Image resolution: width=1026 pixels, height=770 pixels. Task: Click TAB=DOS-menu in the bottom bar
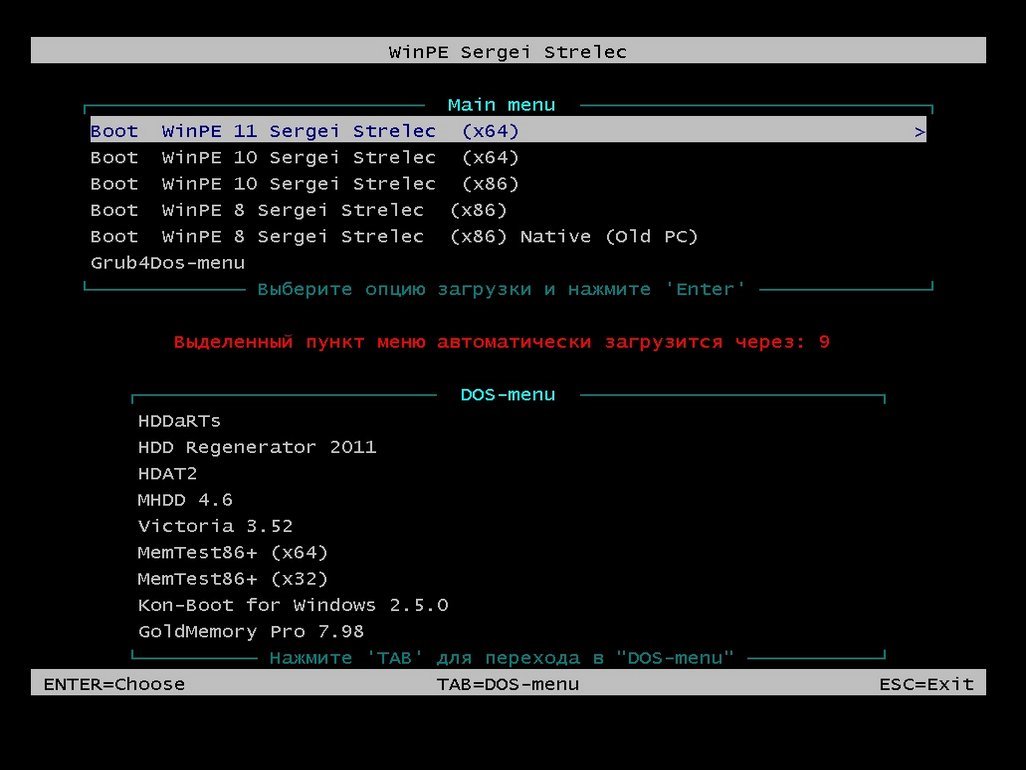(x=508, y=684)
